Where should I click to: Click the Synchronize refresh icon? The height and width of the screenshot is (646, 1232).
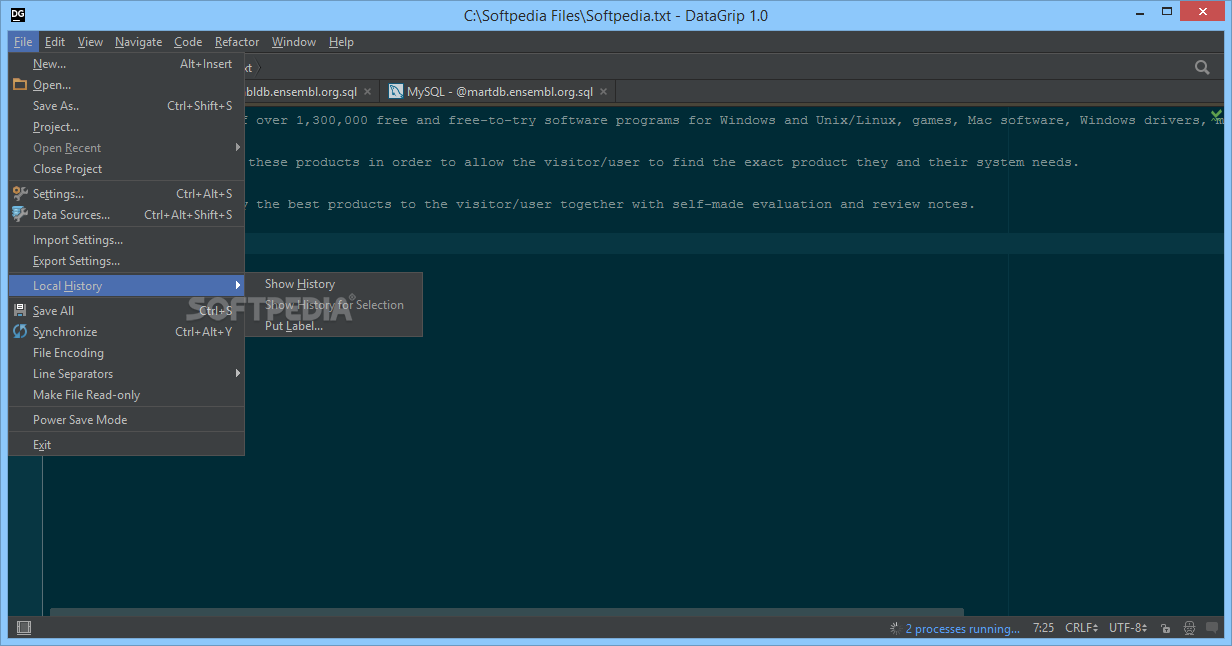pos(20,332)
